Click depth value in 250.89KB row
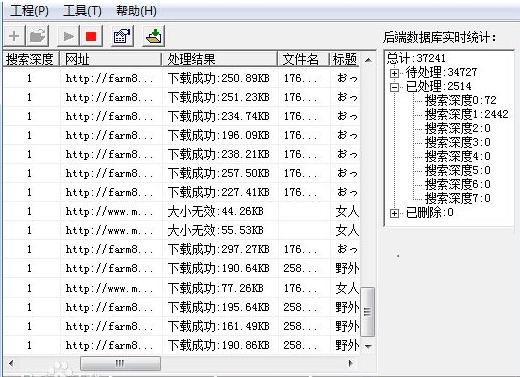The height and width of the screenshot is (377, 520). pos(29,78)
